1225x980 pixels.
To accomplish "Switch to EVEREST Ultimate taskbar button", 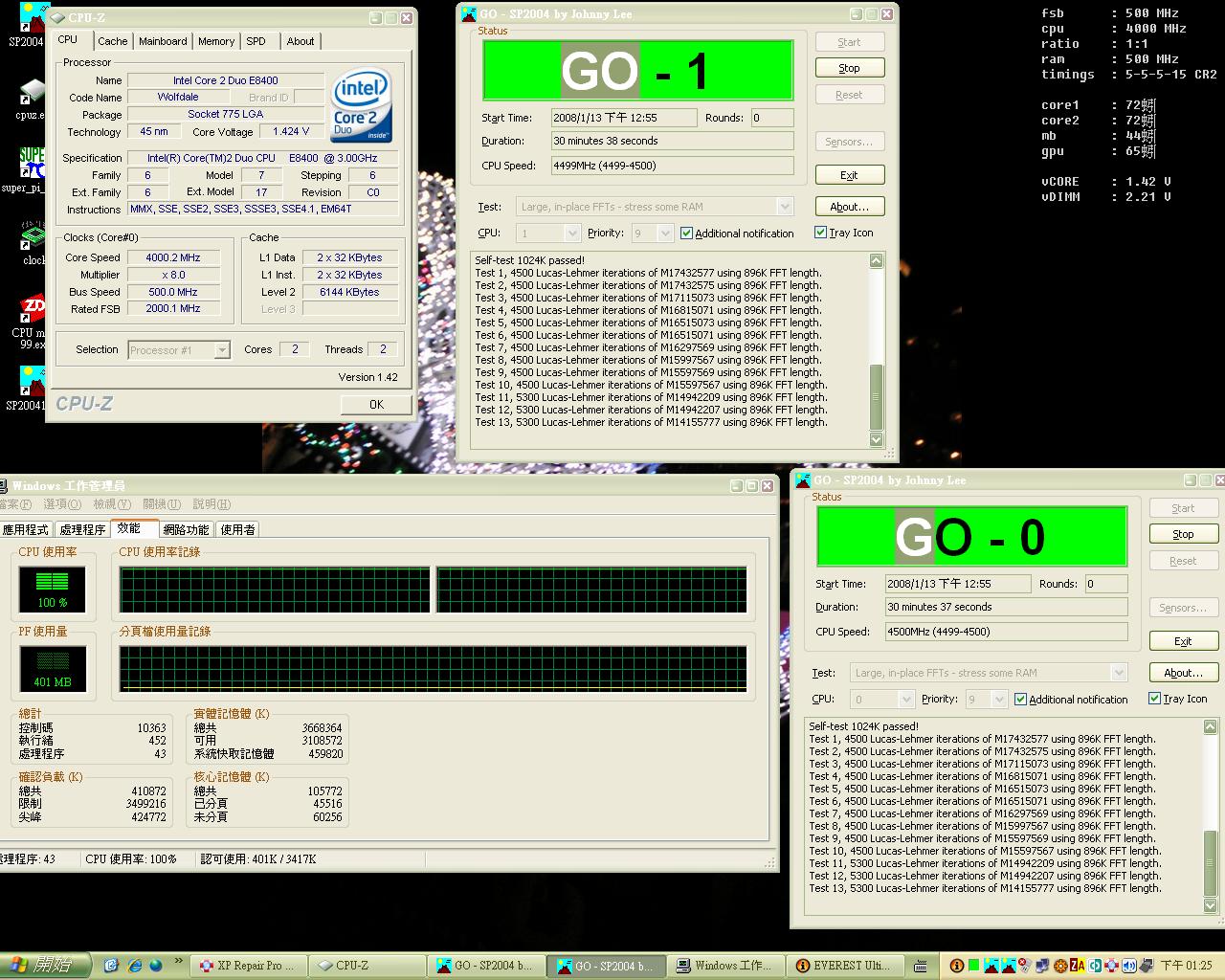I will pos(845,966).
